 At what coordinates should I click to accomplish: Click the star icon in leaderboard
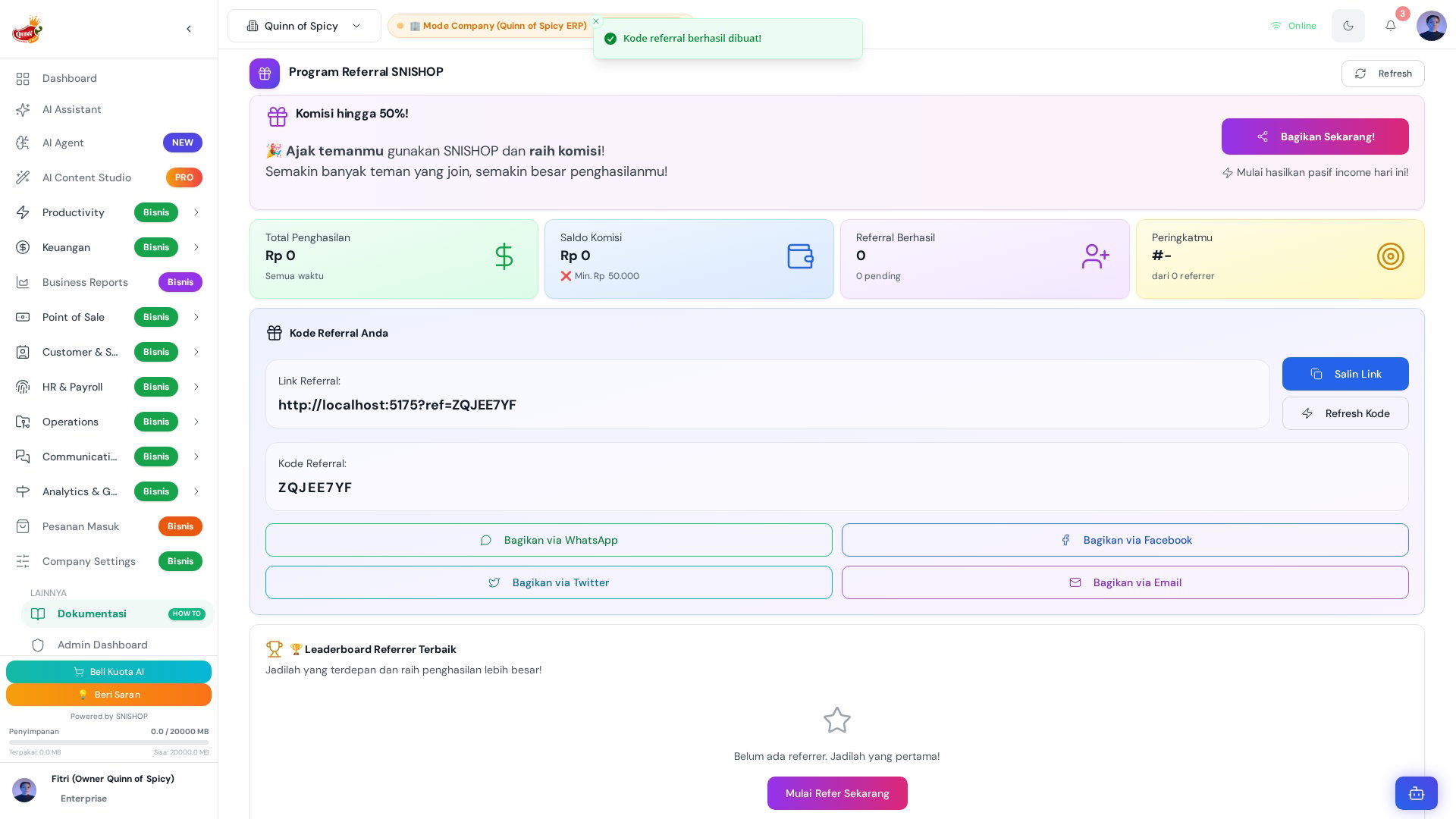pyautogui.click(x=837, y=720)
